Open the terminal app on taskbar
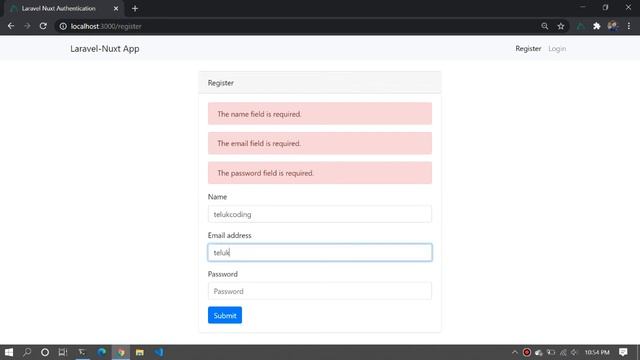 (x=82, y=352)
